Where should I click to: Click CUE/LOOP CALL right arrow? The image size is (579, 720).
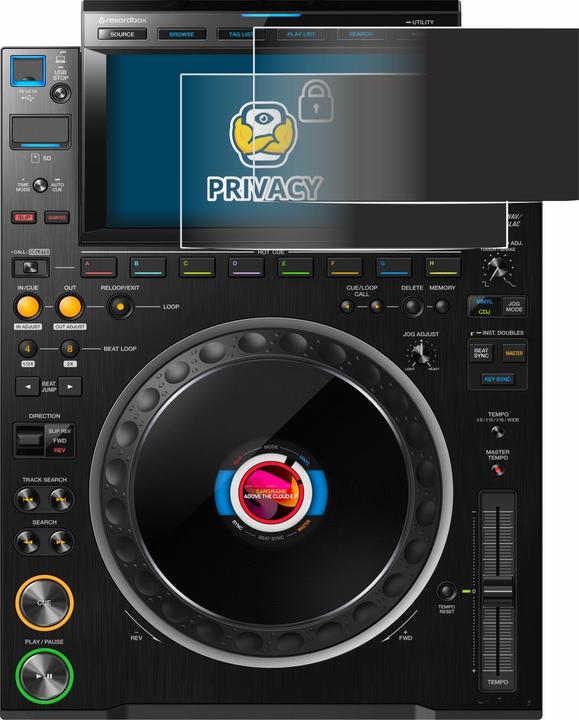pos(377,306)
